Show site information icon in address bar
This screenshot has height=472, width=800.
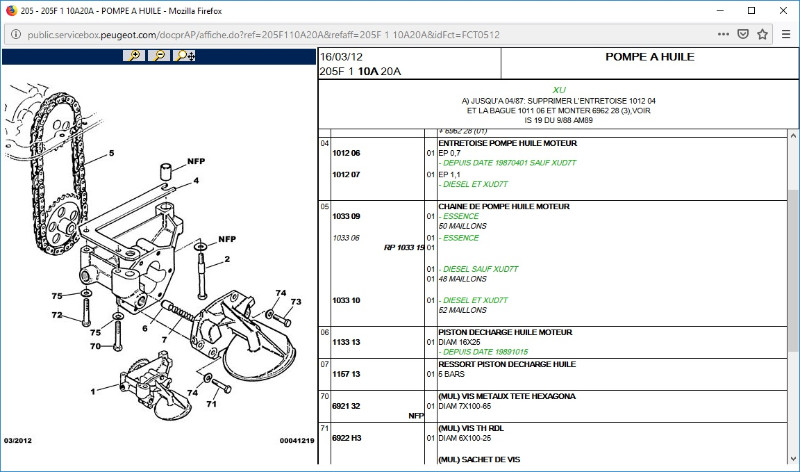tap(16, 34)
